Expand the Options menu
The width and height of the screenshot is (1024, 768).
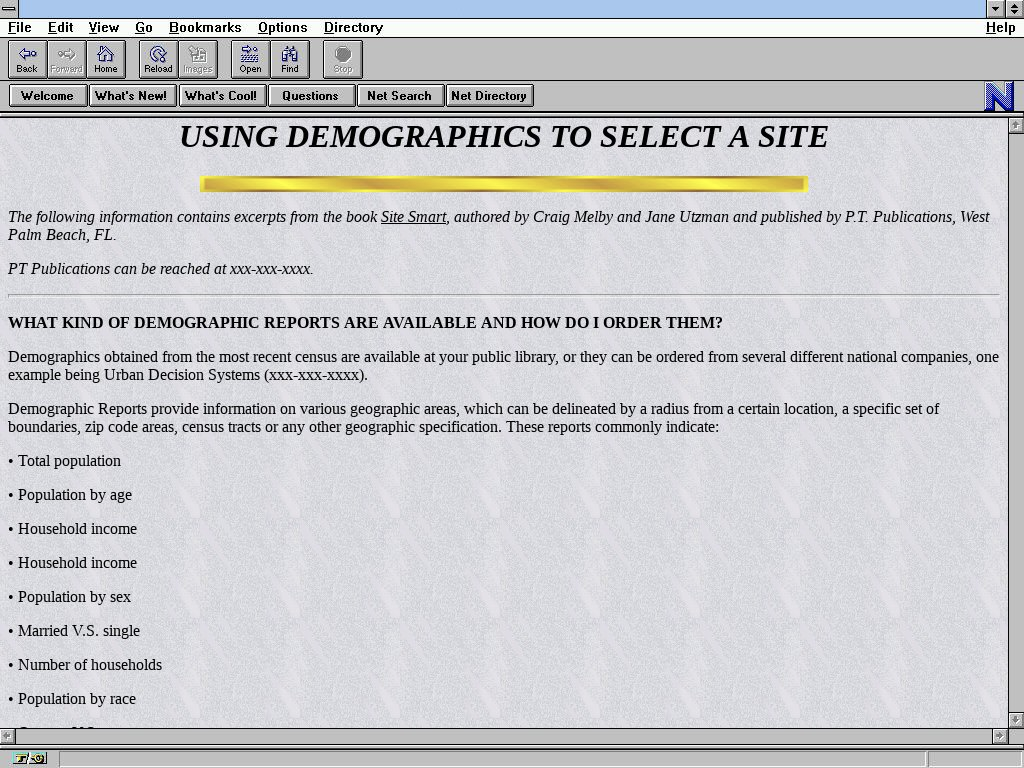[x=282, y=27]
